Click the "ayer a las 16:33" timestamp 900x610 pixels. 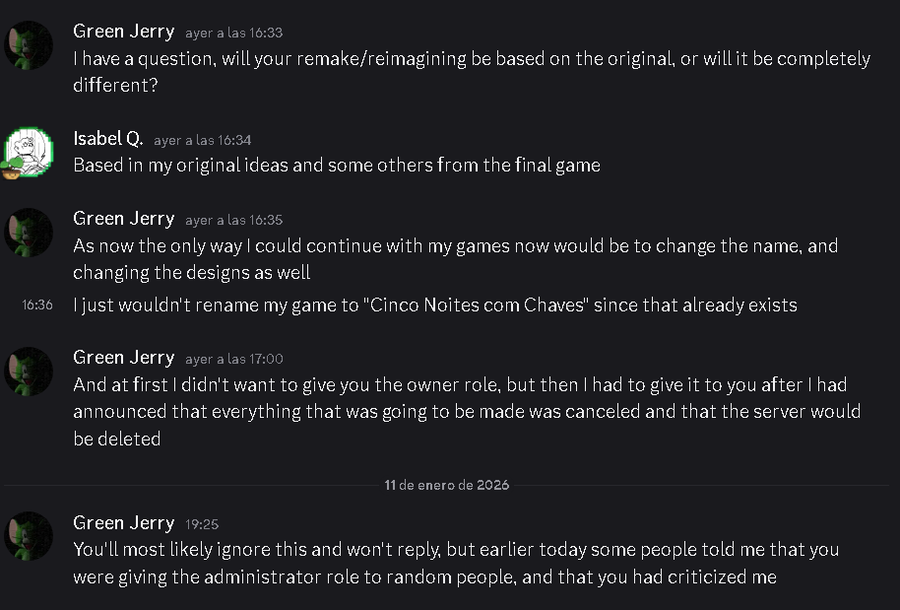tap(234, 33)
